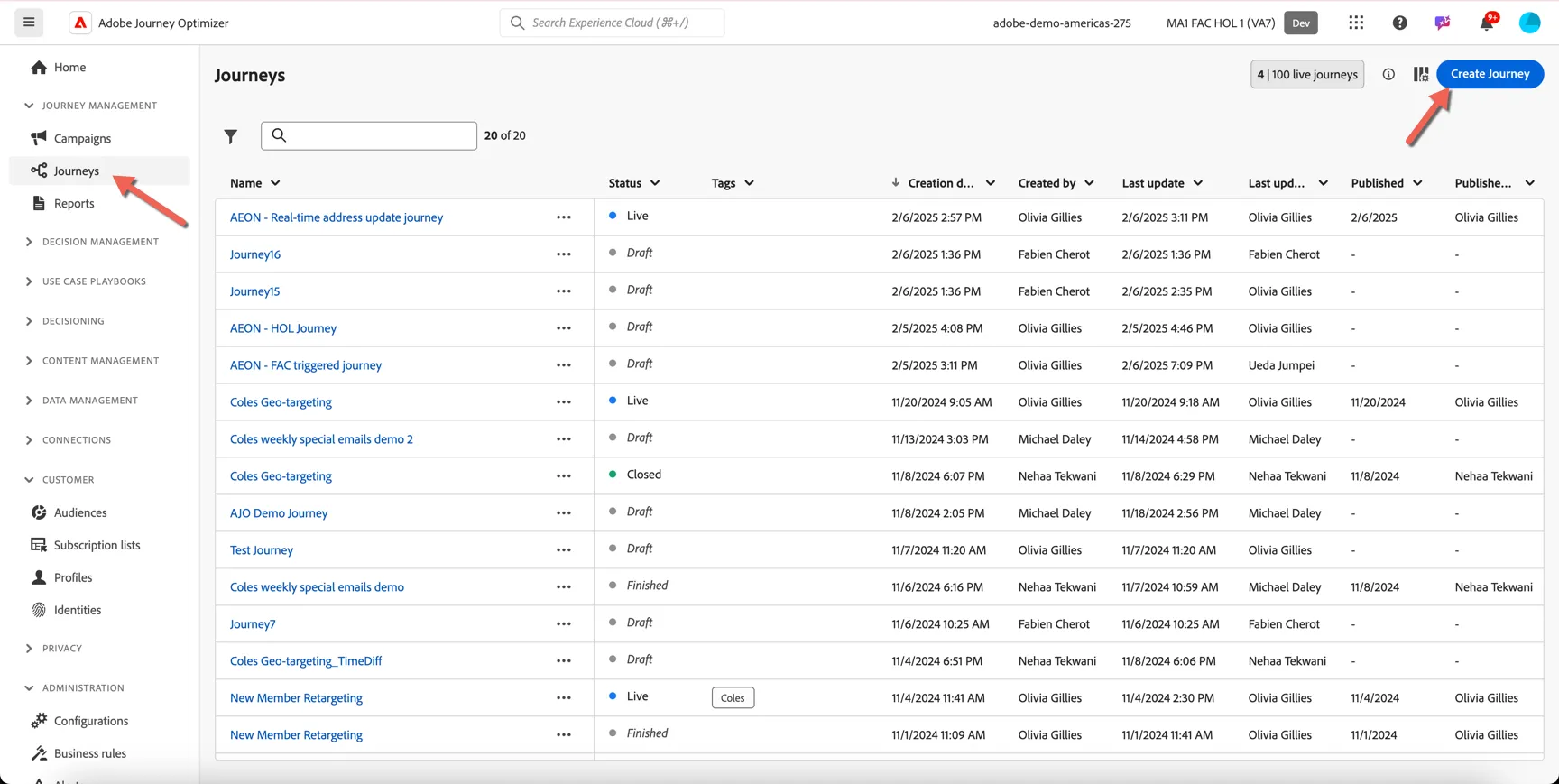Expand the Decision Management section
Screen dimensions: 1559x784
point(29,242)
